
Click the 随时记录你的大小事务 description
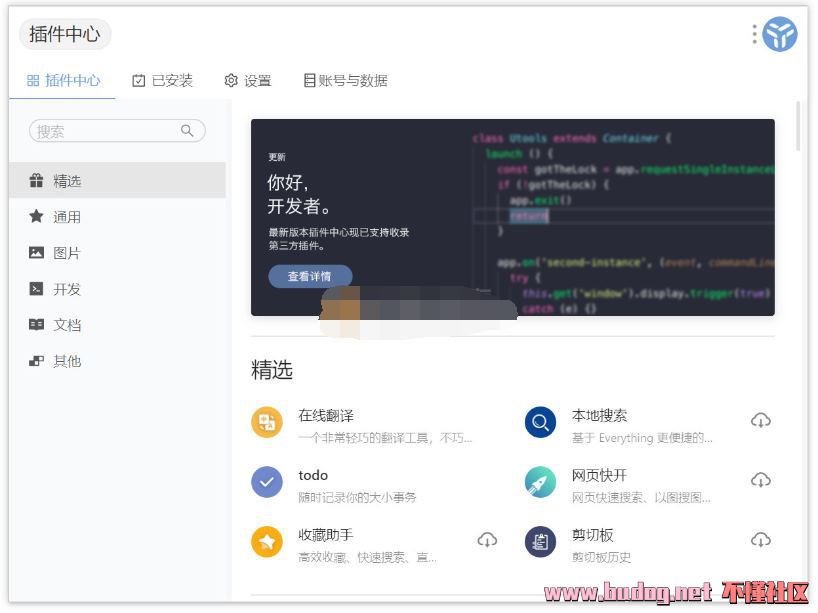pos(357,498)
